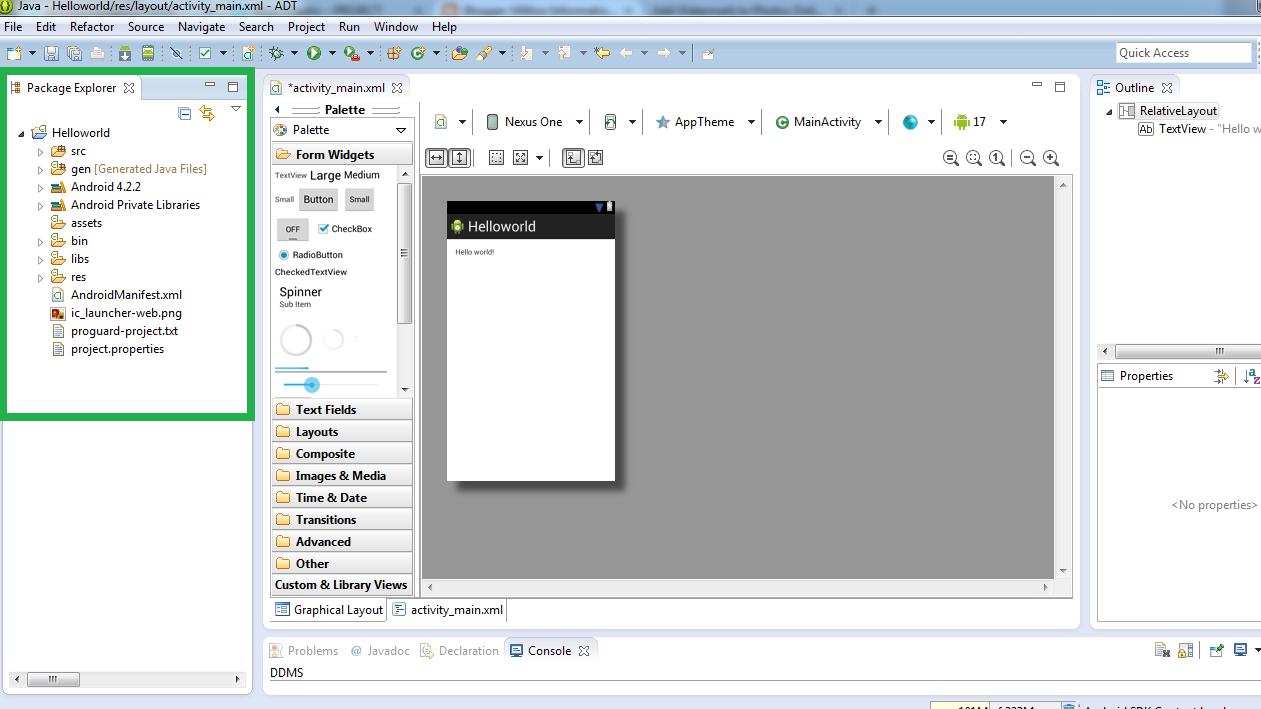Image resolution: width=1261 pixels, height=709 pixels.
Task: Click the globe locale icon
Action: (x=910, y=122)
